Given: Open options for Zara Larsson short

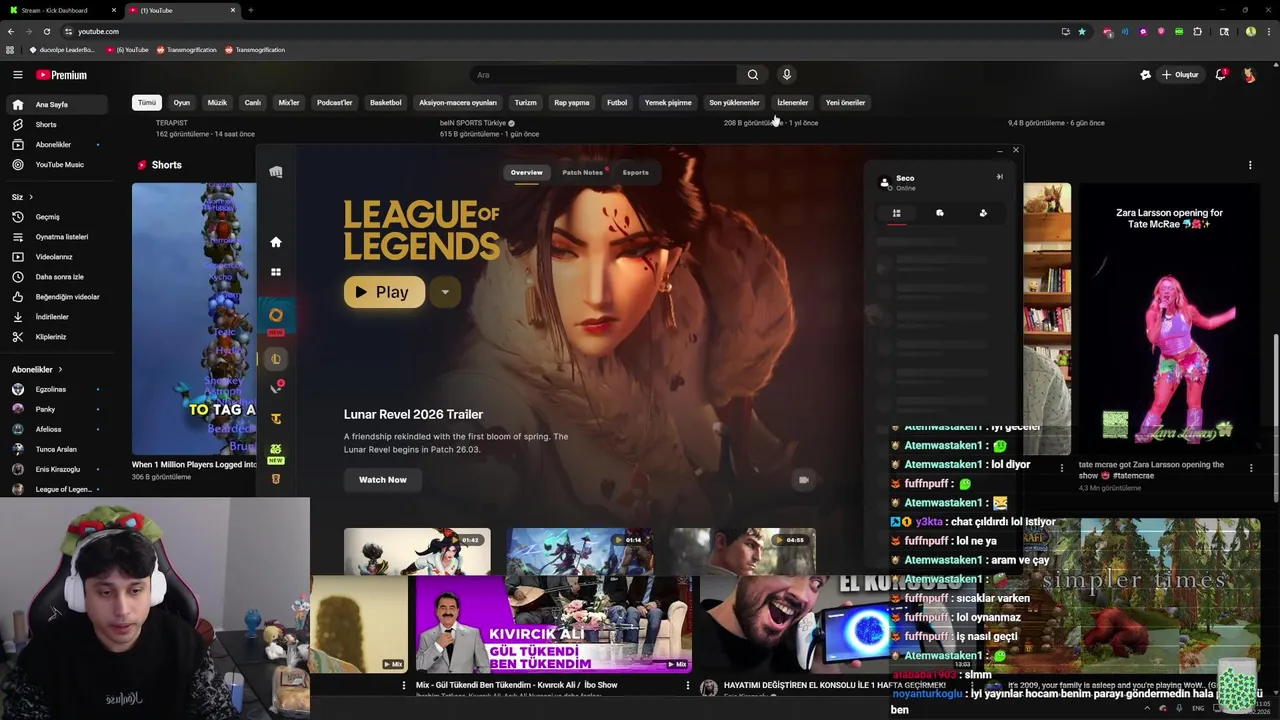Looking at the screenshot, I should coord(1251,468).
